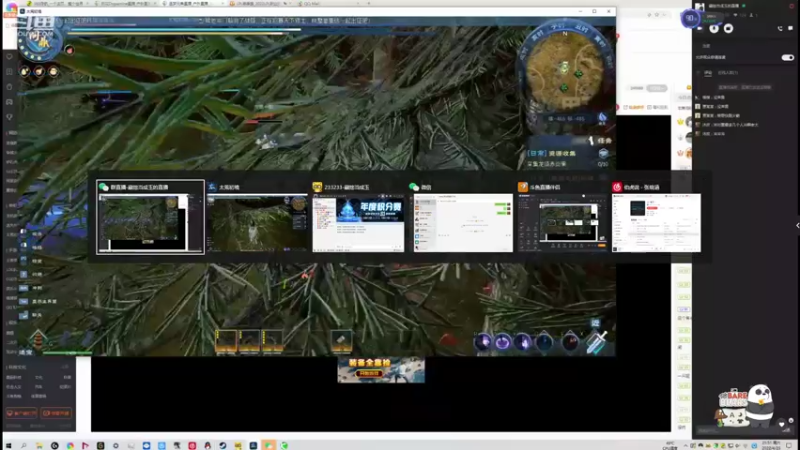Open the 评论 comments tab in live panel
This screenshot has height=450, width=800.
click(708, 73)
